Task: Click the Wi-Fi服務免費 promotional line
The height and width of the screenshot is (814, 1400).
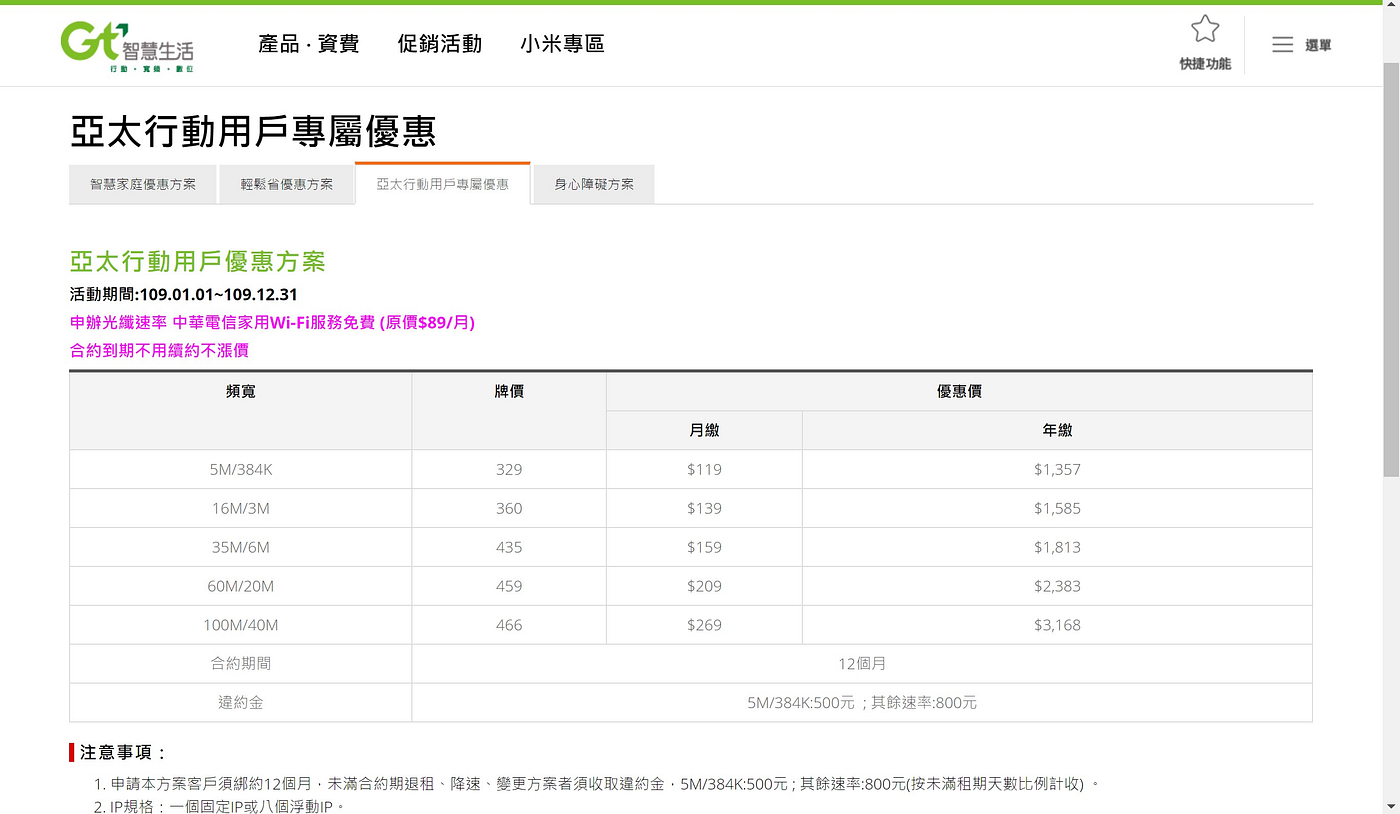Action: [272, 323]
